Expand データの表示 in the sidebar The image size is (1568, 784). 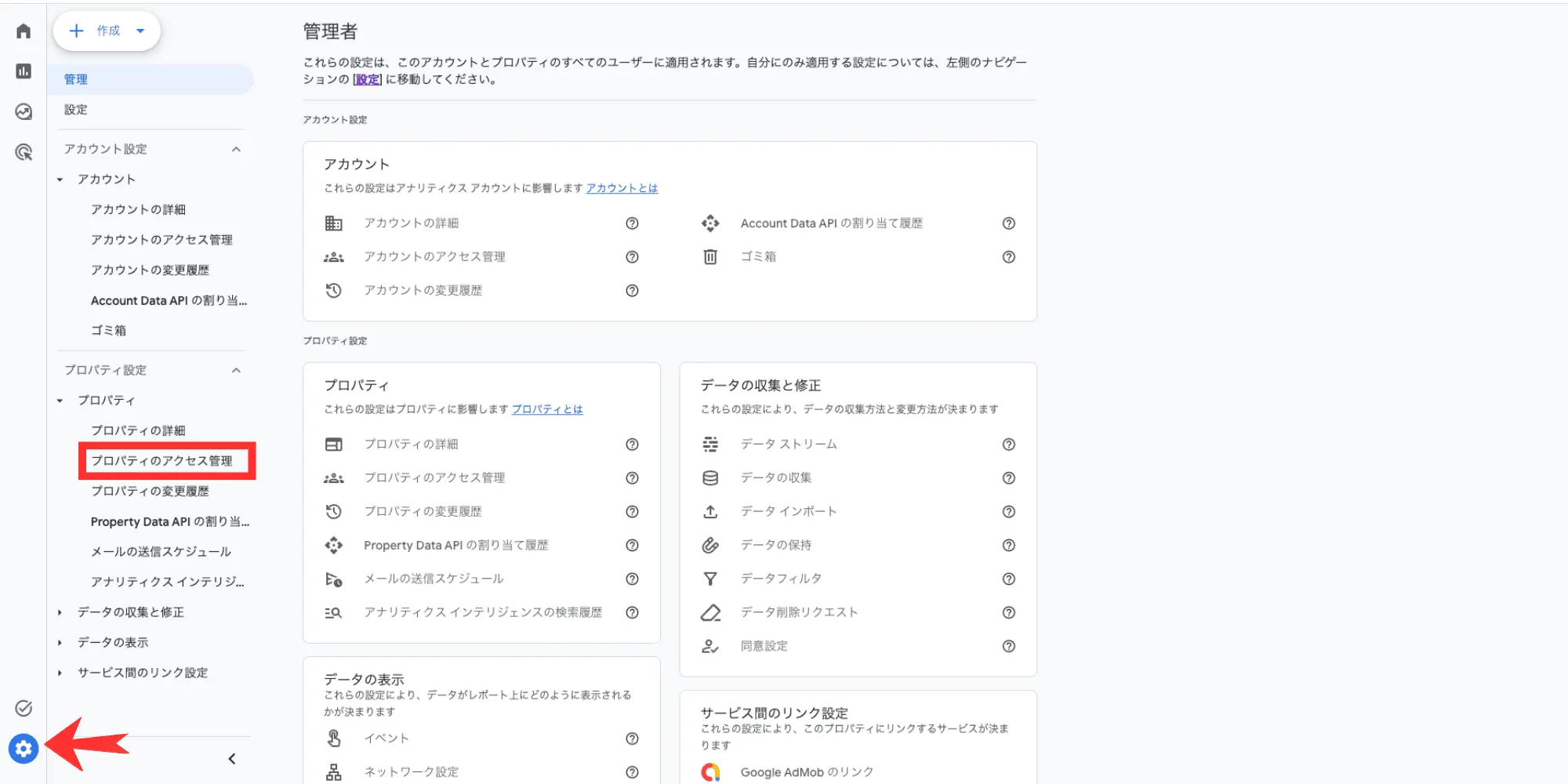pyautogui.click(x=60, y=643)
